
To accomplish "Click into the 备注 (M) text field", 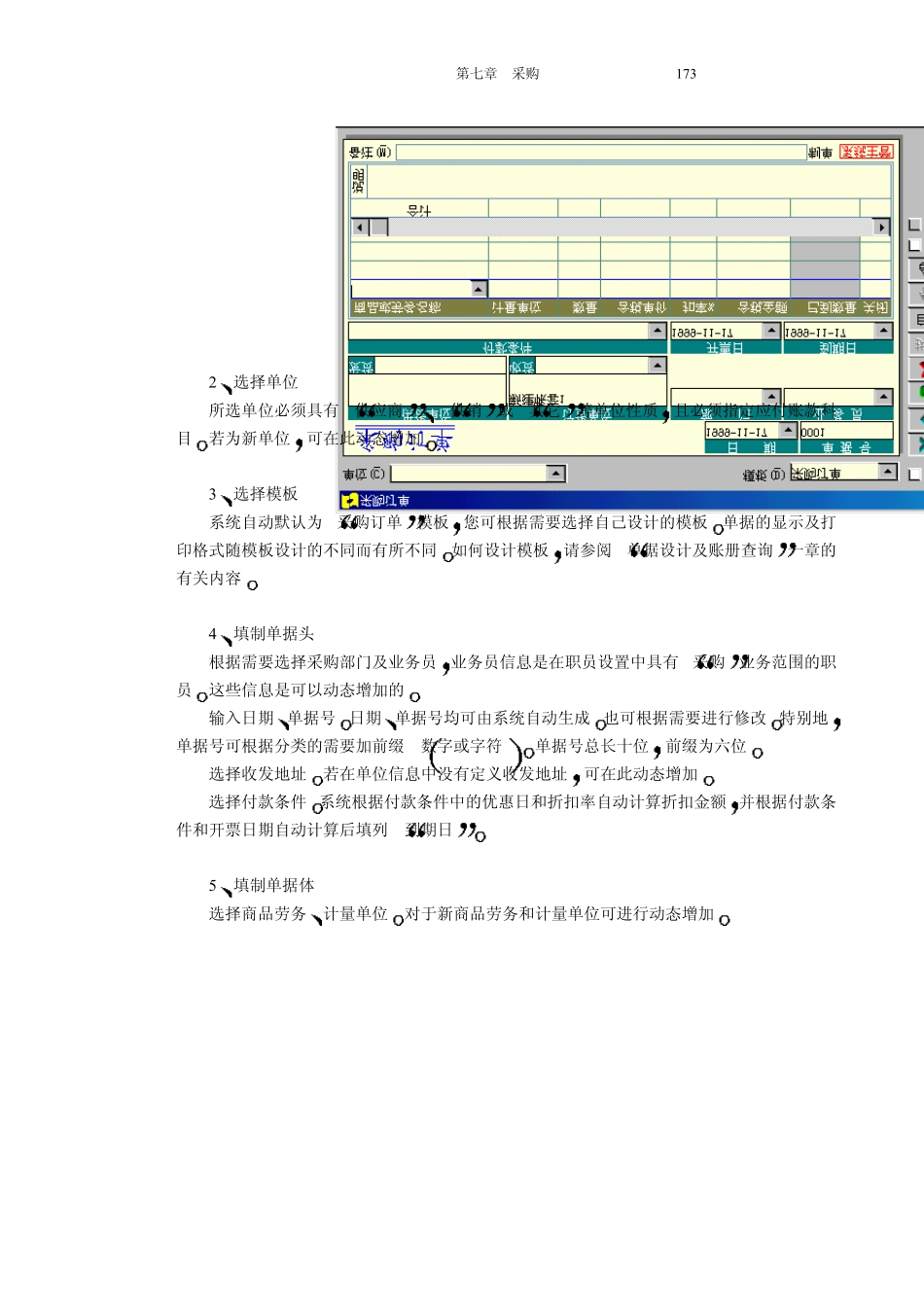I will pyautogui.click(x=601, y=153).
